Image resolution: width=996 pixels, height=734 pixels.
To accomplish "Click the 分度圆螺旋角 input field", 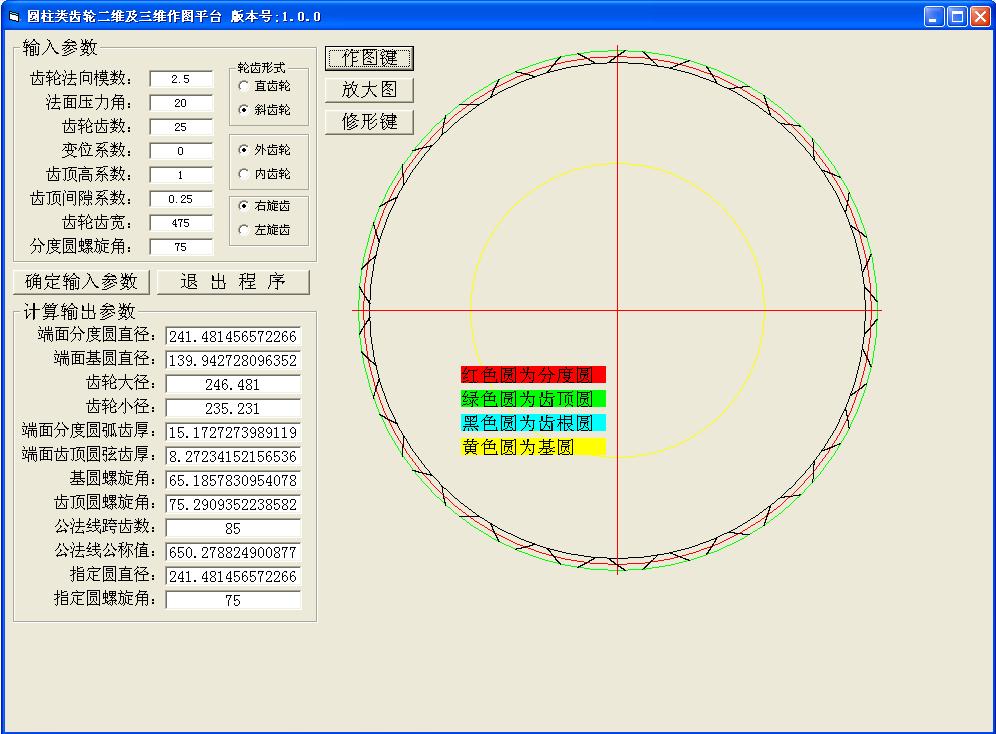I will [181, 247].
